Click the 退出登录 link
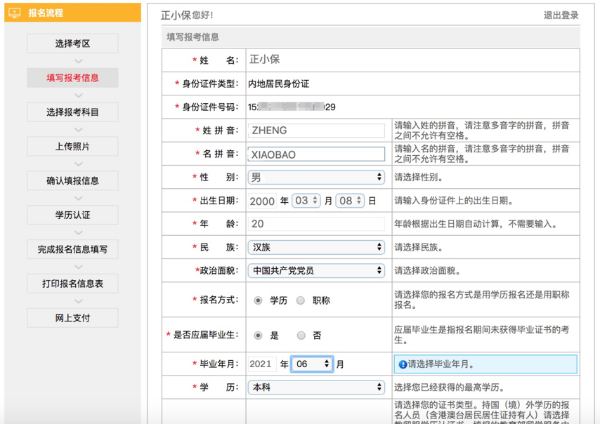The width and height of the screenshot is (600, 424). tap(561, 15)
